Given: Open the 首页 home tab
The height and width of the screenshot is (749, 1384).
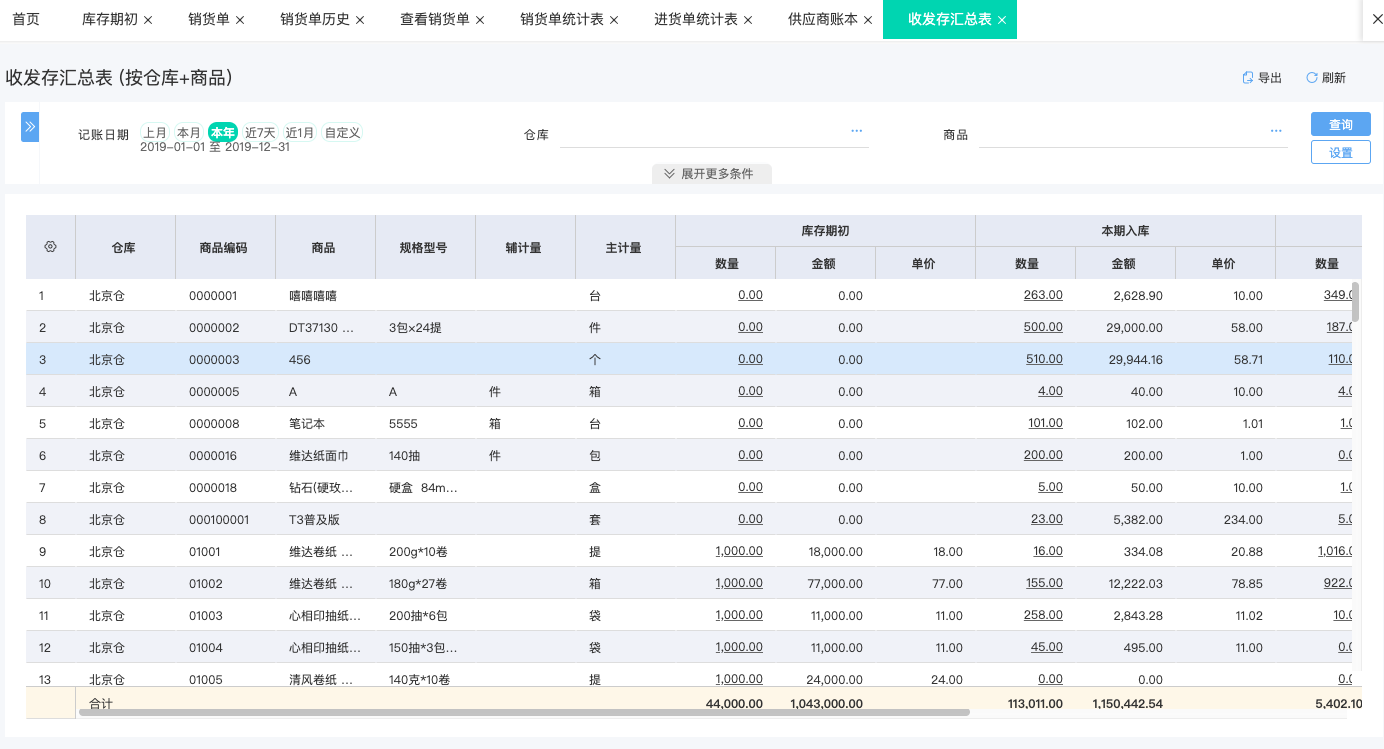Looking at the screenshot, I should pyautogui.click(x=26, y=19).
